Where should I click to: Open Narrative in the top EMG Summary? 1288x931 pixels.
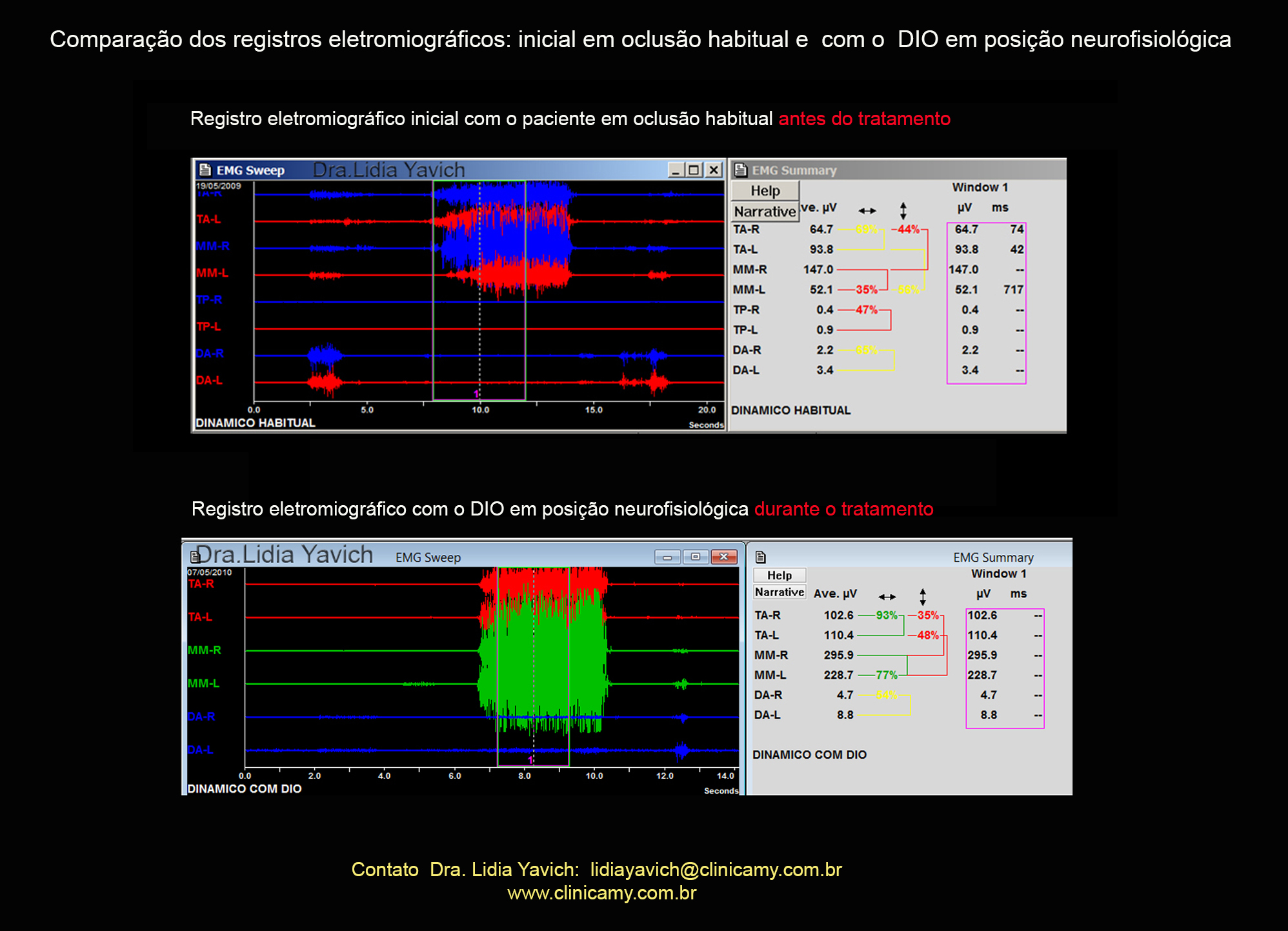[x=765, y=212]
